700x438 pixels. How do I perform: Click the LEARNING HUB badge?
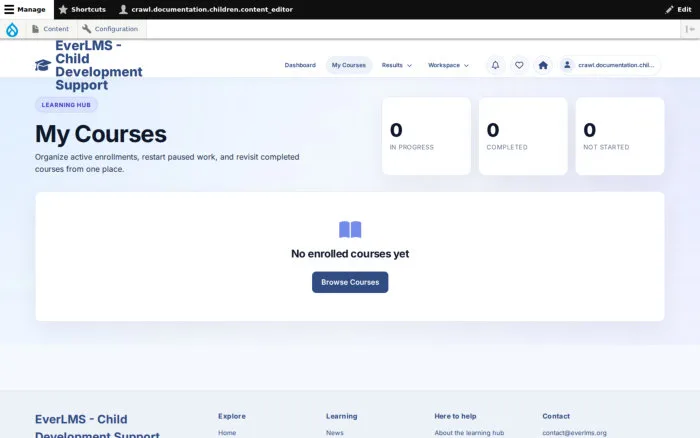point(66,105)
